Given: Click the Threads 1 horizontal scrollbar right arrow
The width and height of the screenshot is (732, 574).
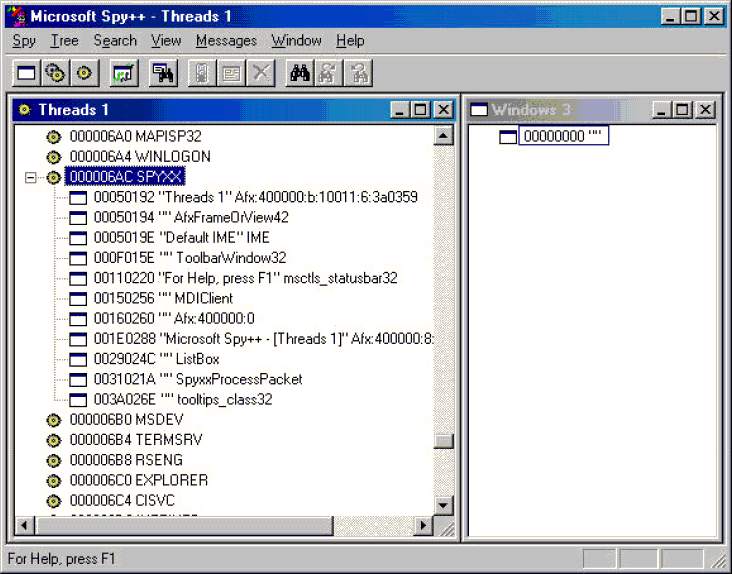Looking at the screenshot, I should coord(423,526).
